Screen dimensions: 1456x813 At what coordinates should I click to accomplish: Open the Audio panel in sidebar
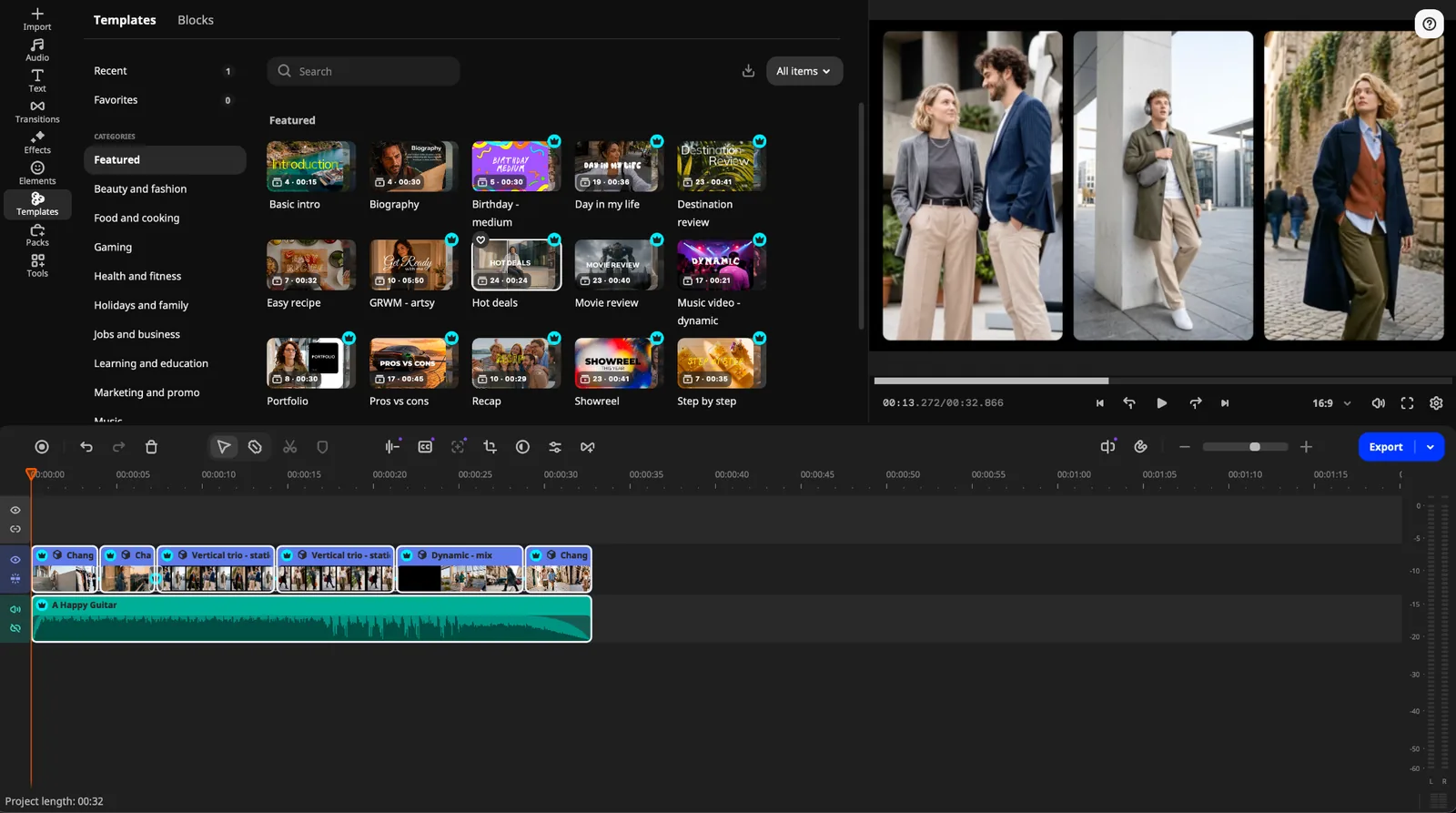click(37, 50)
